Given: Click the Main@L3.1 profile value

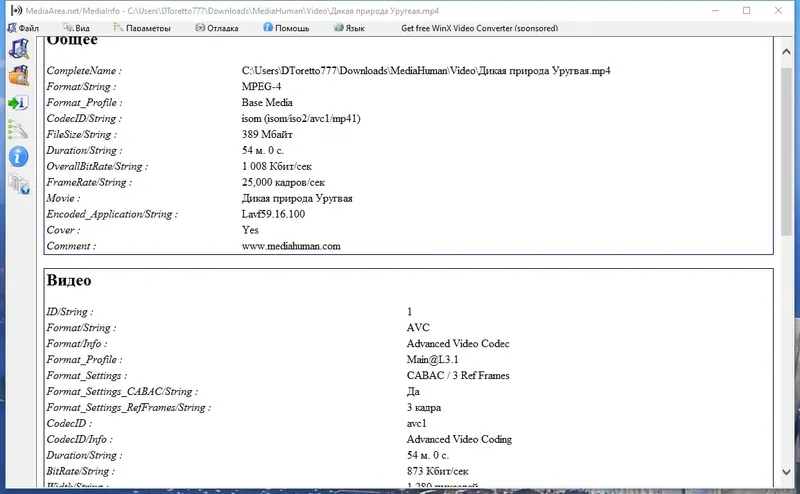Looking at the screenshot, I should 432,359.
